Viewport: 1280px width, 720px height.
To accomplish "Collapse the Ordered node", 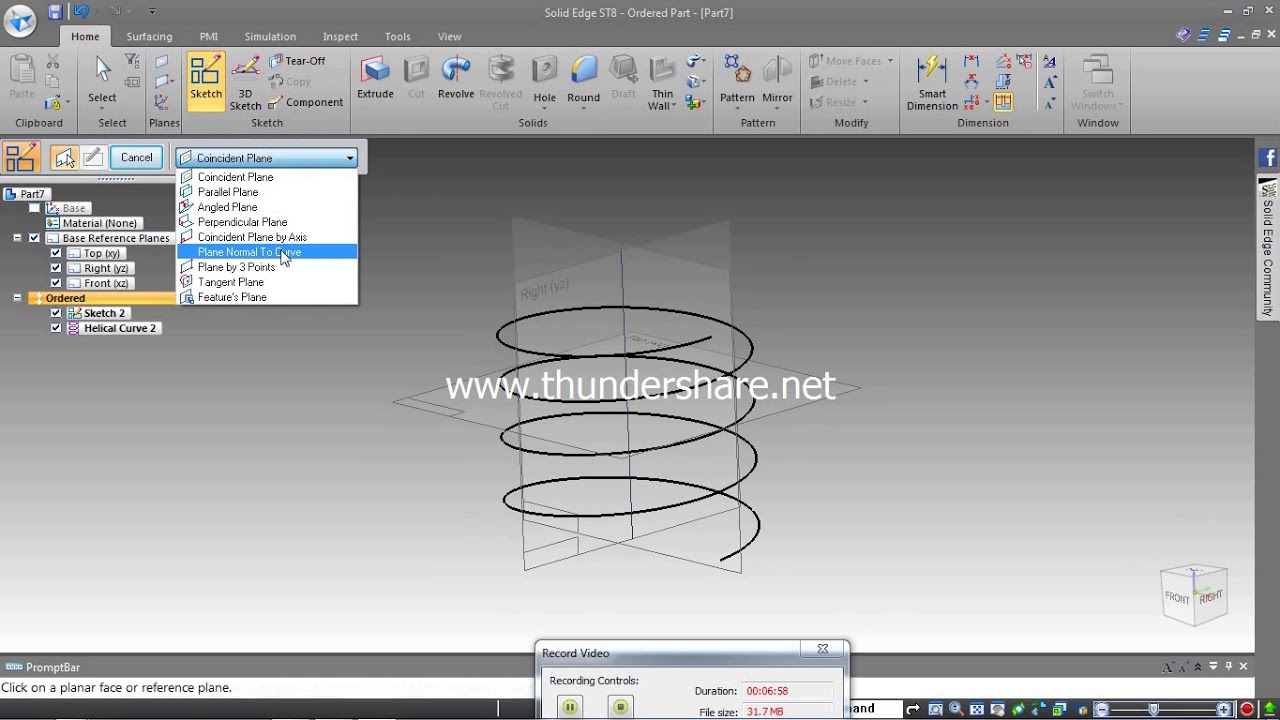I will point(17,298).
